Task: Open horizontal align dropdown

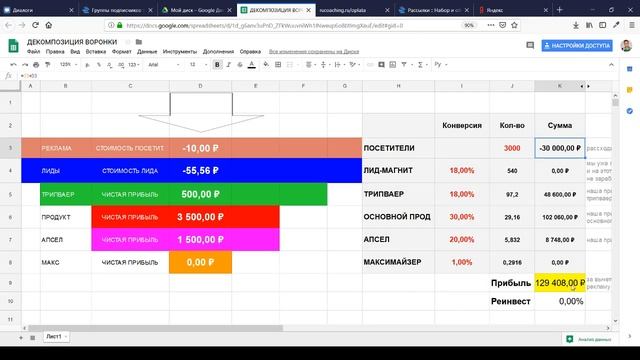Action: [x=310, y=64]
